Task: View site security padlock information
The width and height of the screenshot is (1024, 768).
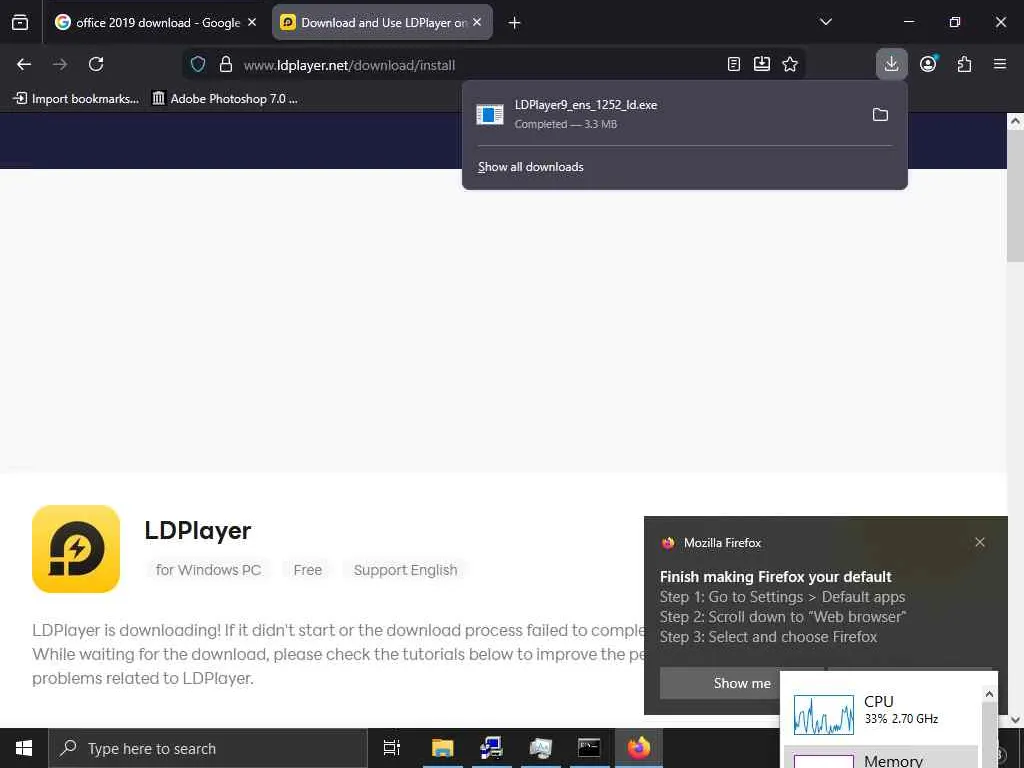Action: tap(226, 64)
